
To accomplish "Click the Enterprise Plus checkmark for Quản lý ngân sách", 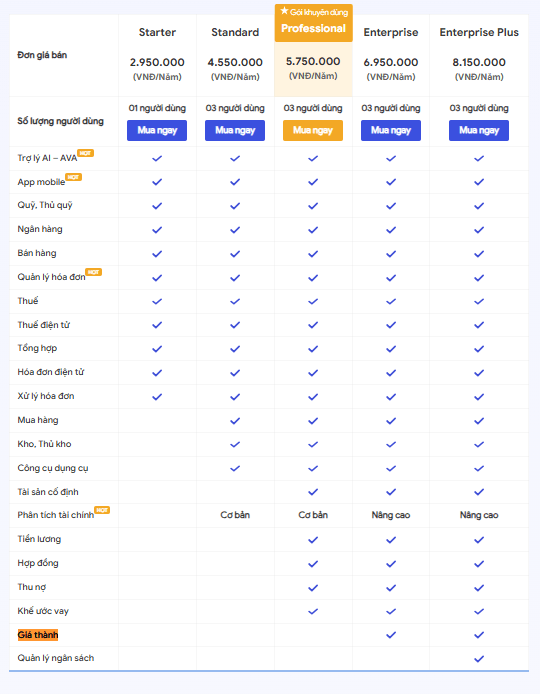I will click(x=479, y=659).
